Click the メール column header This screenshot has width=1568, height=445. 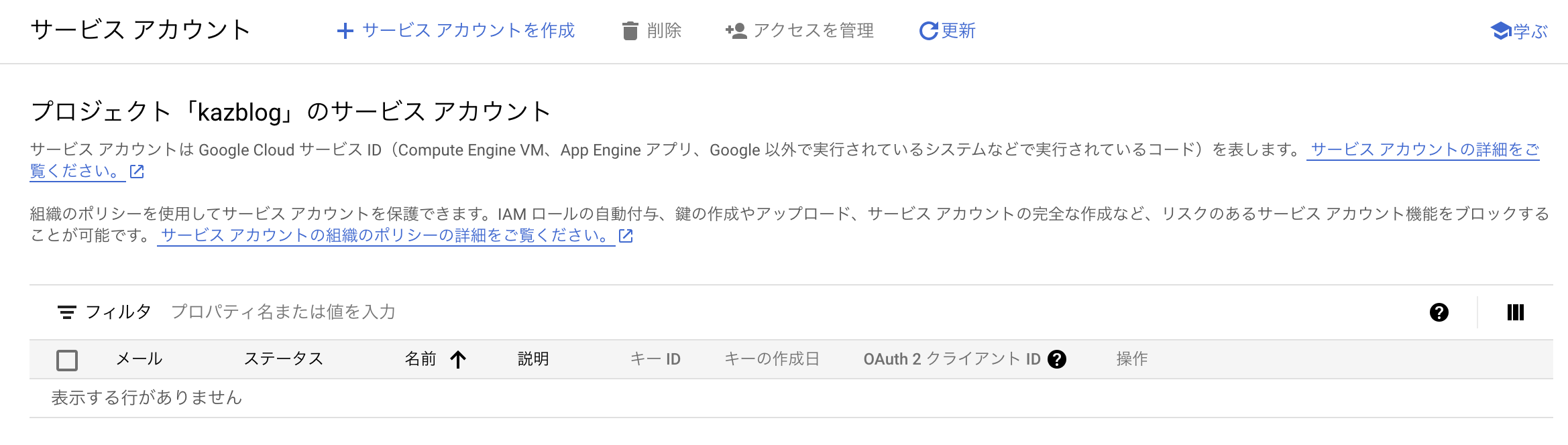pyautogui.click(x=139, y=359)
